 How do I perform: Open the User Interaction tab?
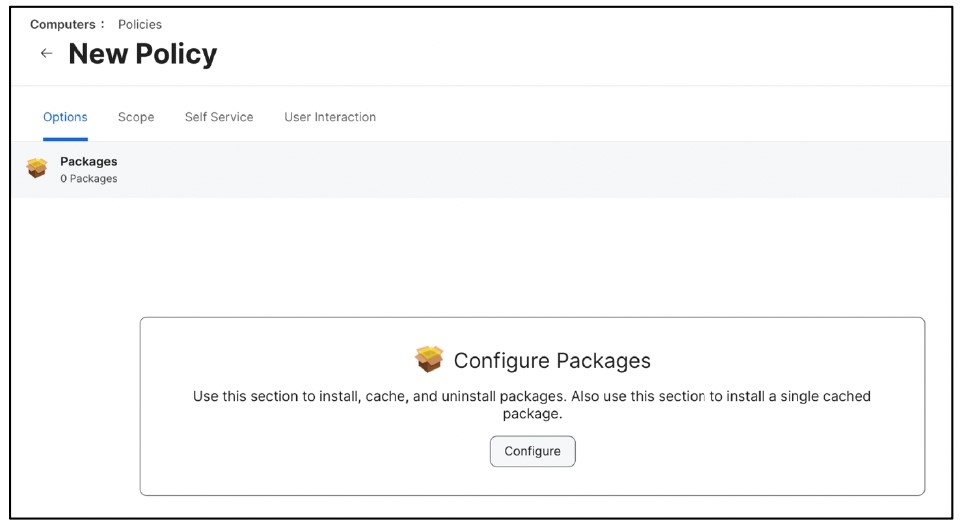(x=330, y=117)
